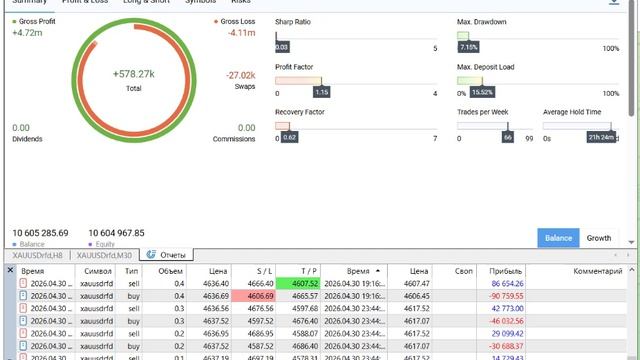Screen dimensions: 640x360
Task: Click the profit value 42 773.00
Action: [x=507, y=308]
